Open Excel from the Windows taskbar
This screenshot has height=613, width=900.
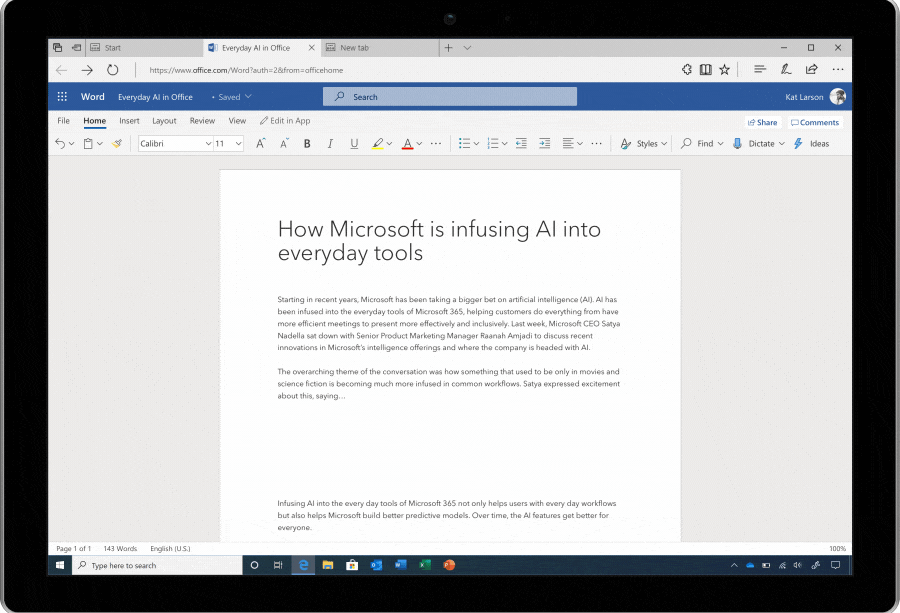(x=425, y=565)
